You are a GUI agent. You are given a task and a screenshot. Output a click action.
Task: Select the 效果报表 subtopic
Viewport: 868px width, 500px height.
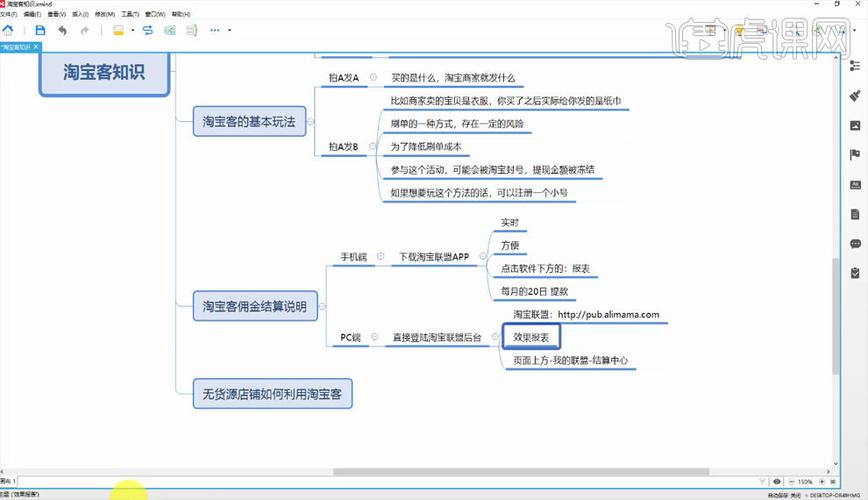pyautogui.click(x=531, y=337)
